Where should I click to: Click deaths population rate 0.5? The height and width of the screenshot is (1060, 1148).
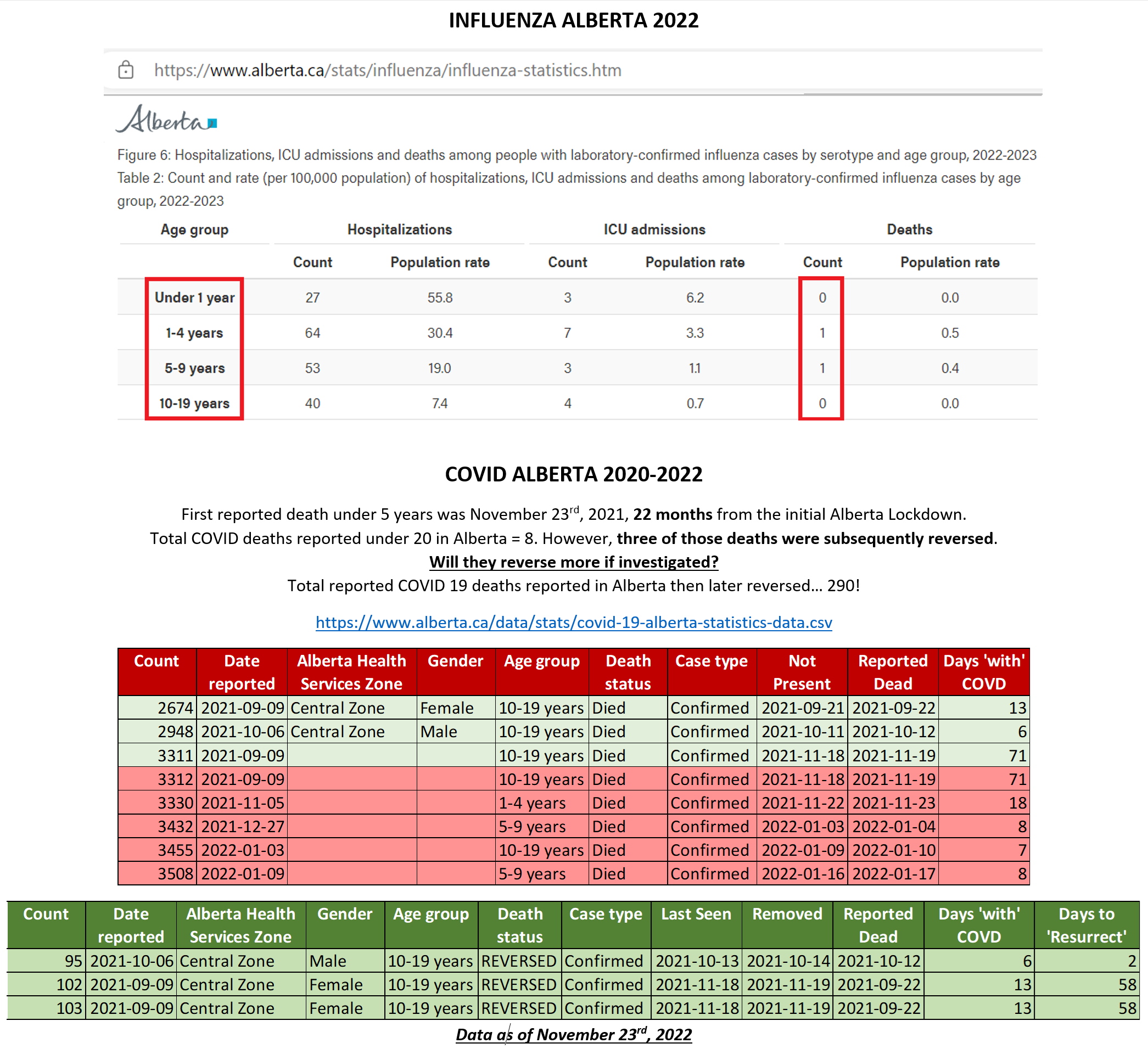[949, 333]
